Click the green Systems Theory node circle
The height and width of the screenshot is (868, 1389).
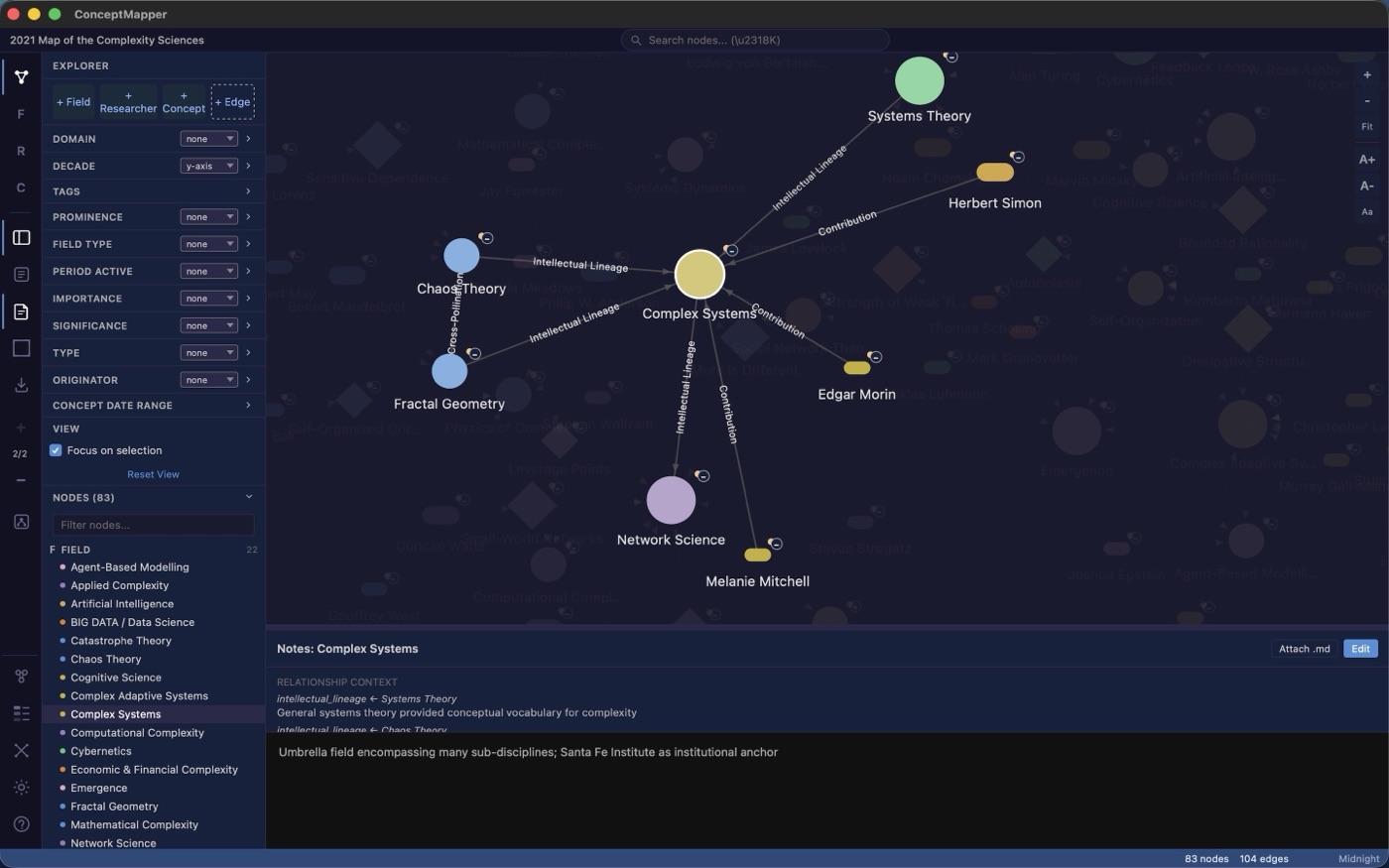920,80
